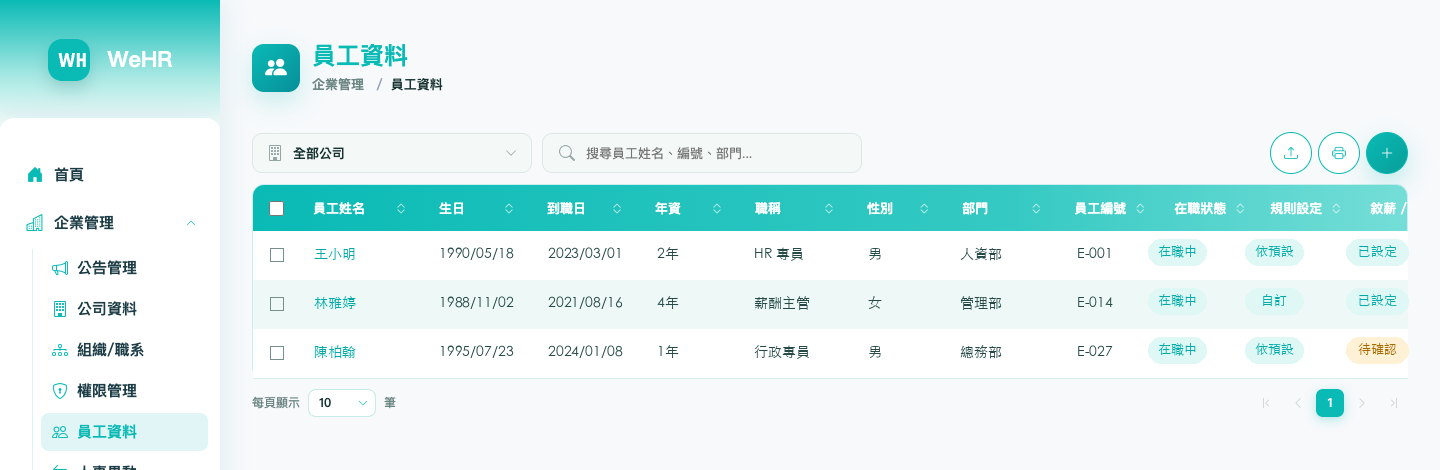This screenshot has width=1440, height=470.
Task: Open employee 林雅婷 link
Action: point(334,302)
